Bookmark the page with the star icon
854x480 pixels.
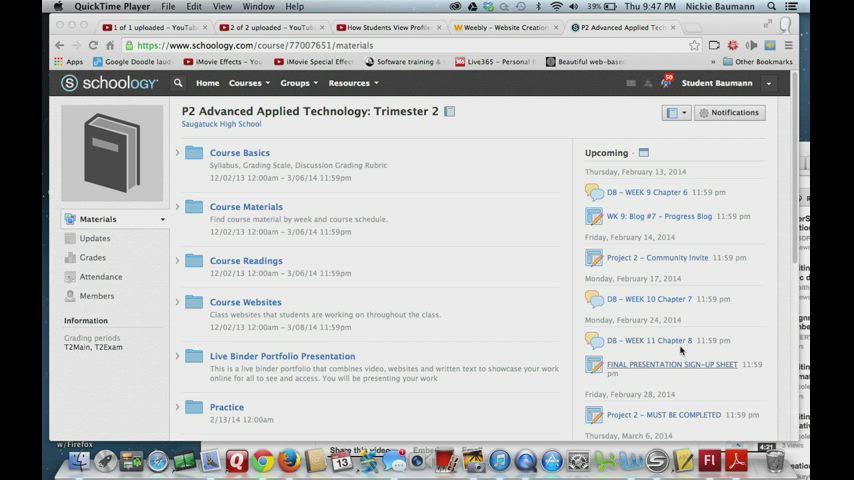coord(694,45)
